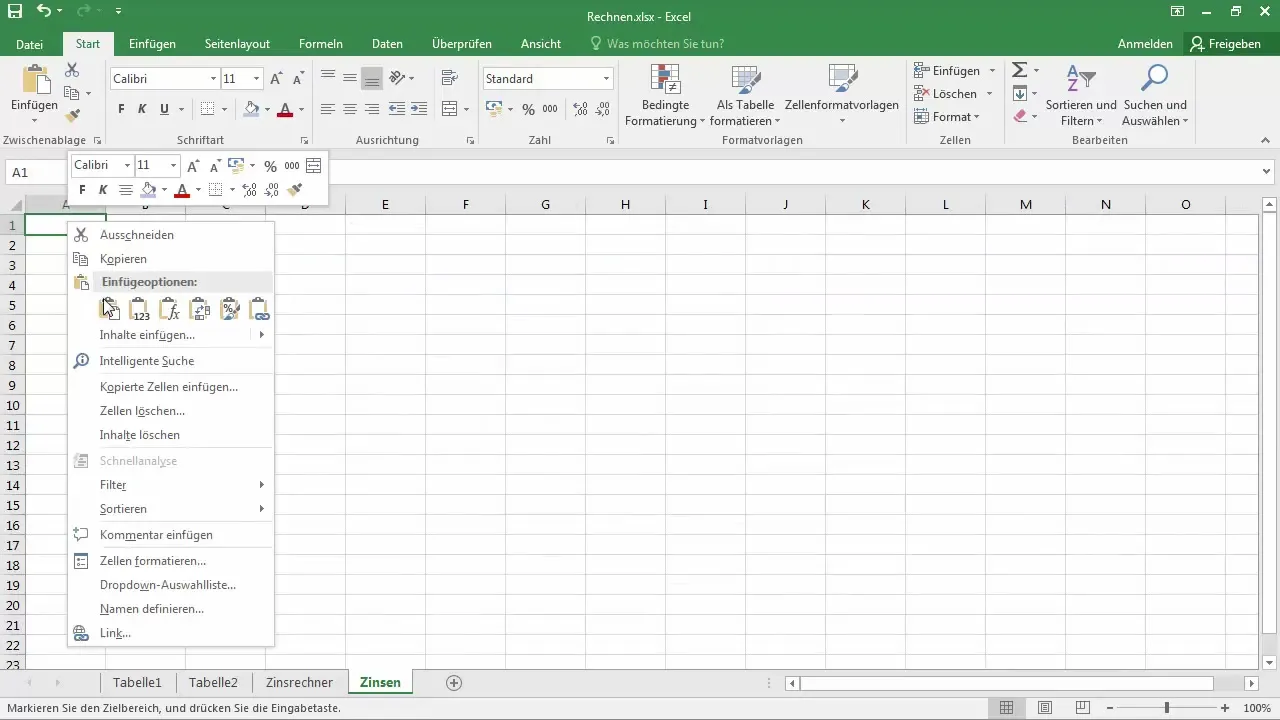Image resolution: width=1280 pixels, height=720 pixels.
Task: Click the ribbon Decrease Font Size icon
Action: (x=298, y=79)
